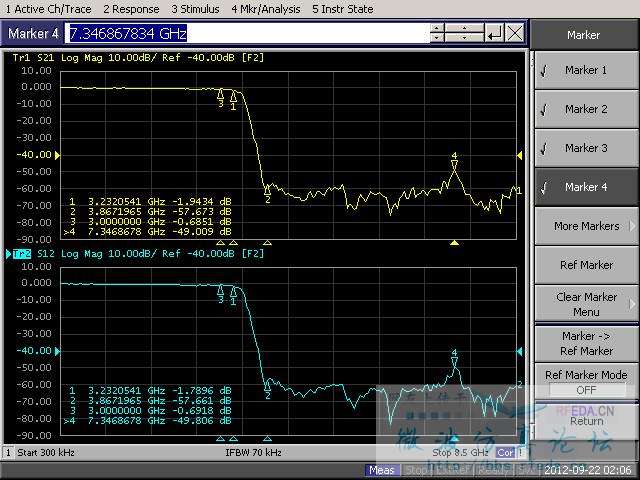Increase marker frequency with the small up stepper
640x480 pixels.
click(437, 28)
